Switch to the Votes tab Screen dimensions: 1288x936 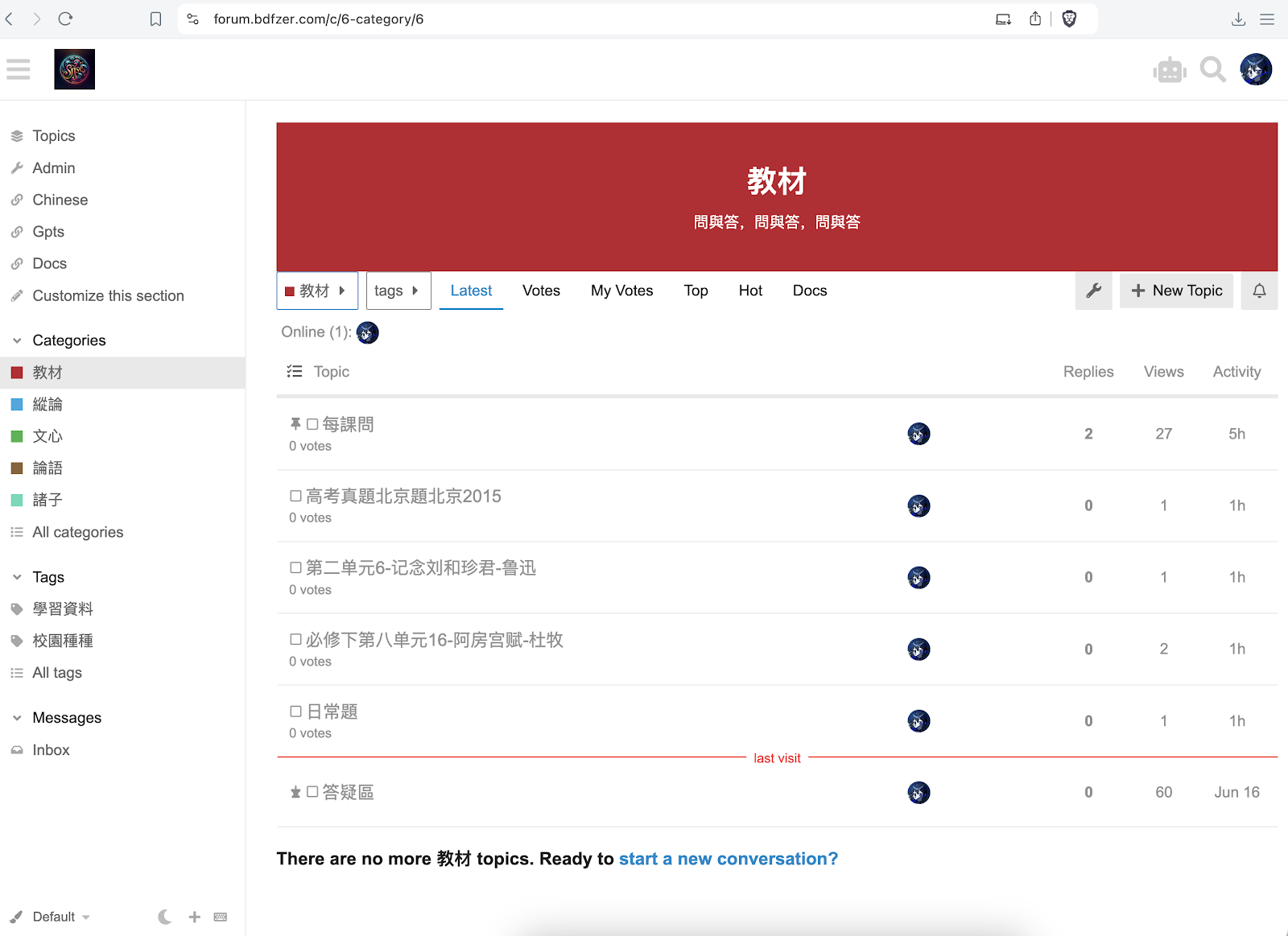[x=541, y=291]
